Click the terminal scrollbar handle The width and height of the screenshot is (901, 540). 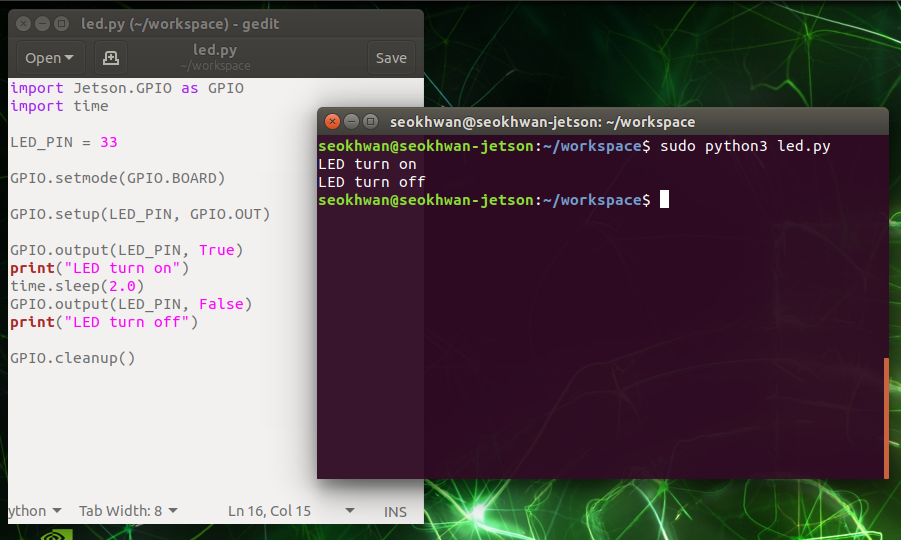pyautogui.click(x=886, y=418)
